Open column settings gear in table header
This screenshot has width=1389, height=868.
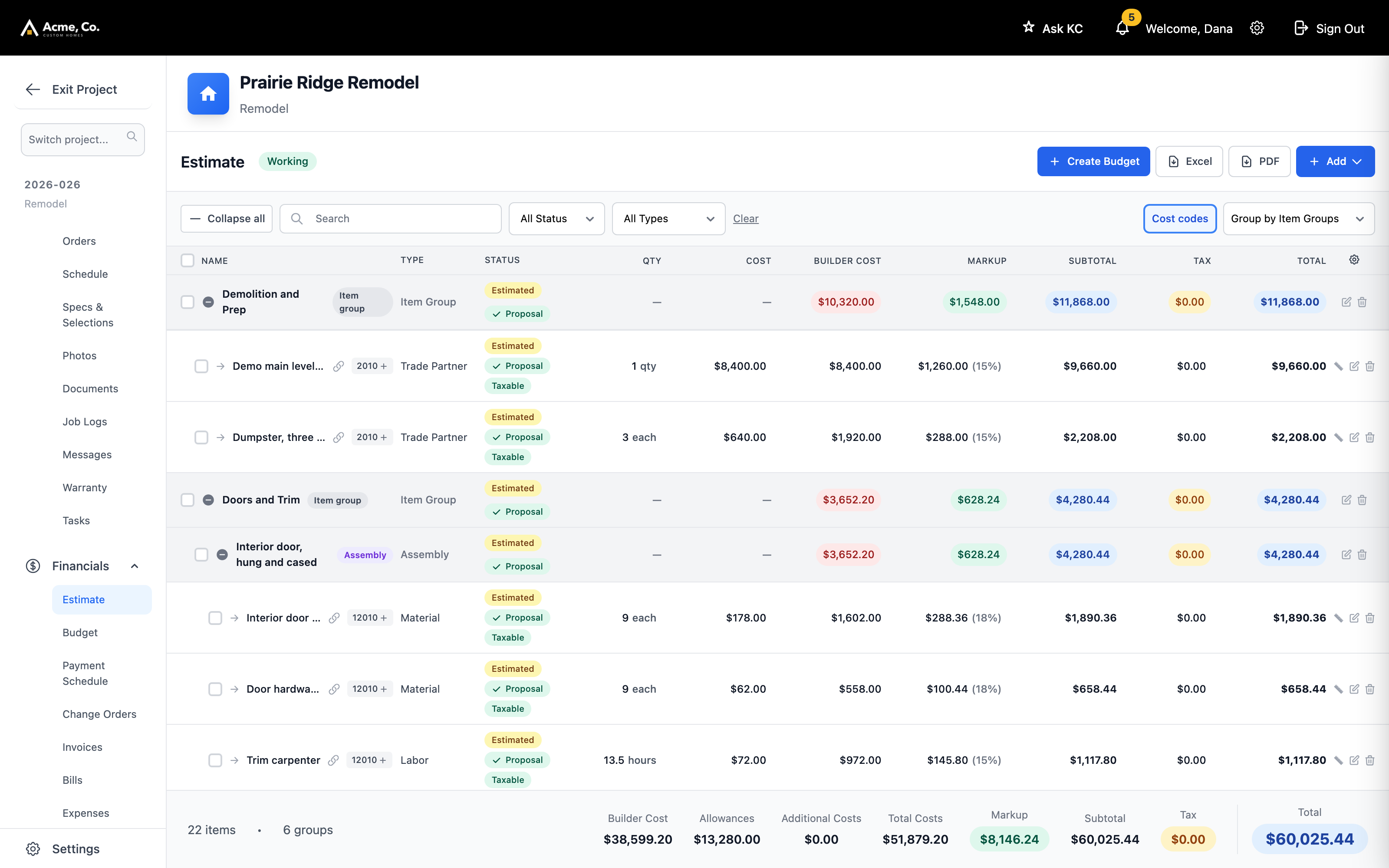tap(1354, 260)
